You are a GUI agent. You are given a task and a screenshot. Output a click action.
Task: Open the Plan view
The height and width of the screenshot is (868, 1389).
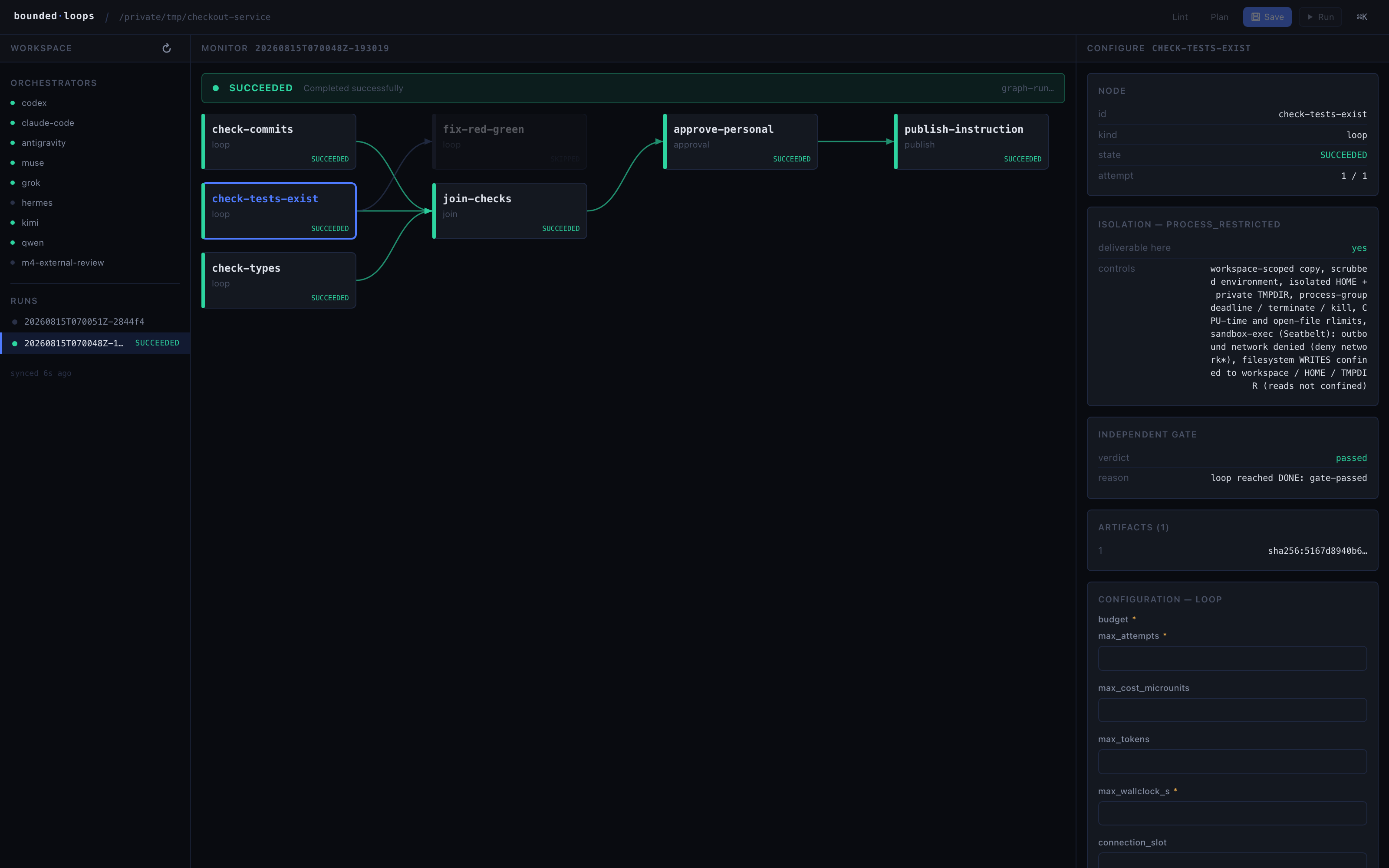1219,17
